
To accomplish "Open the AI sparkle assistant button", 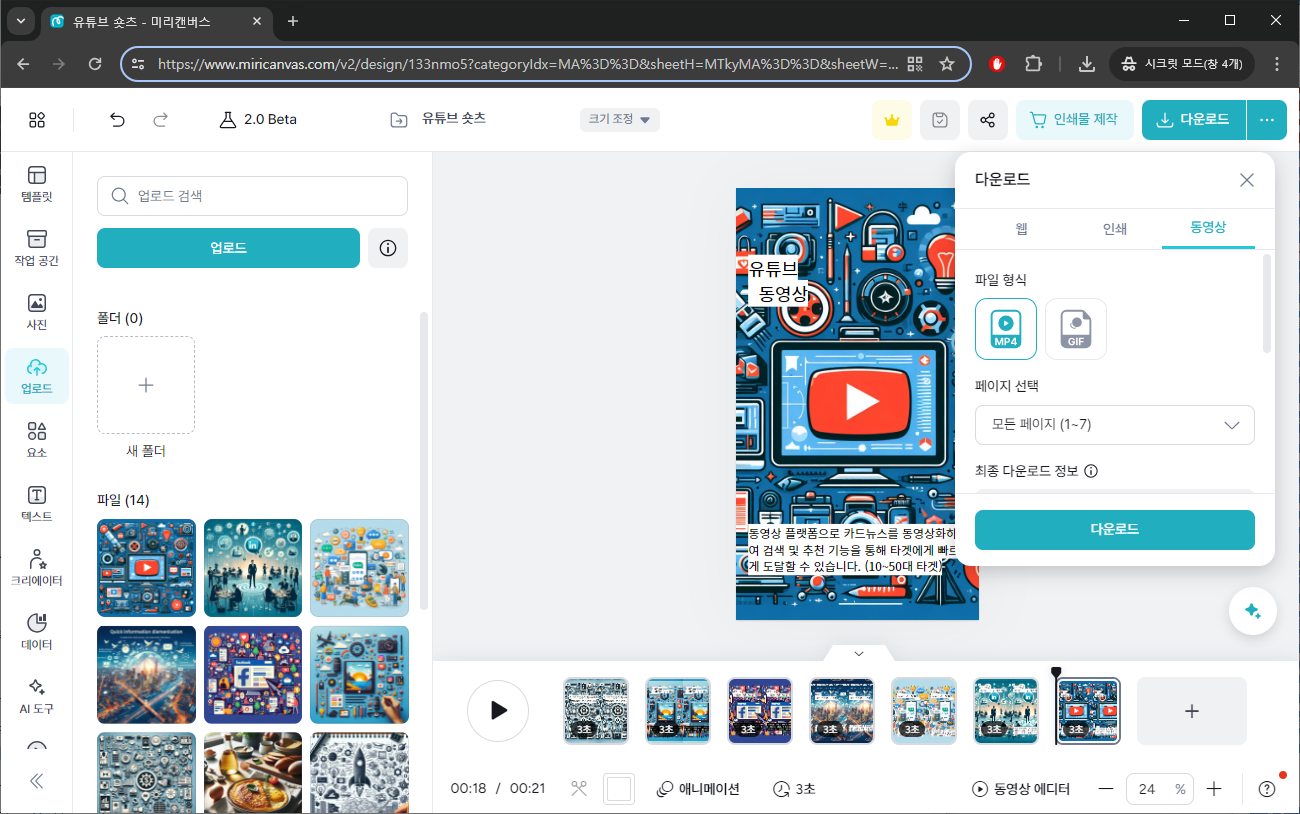I will pyautogui.click(x=1253, y=611).
